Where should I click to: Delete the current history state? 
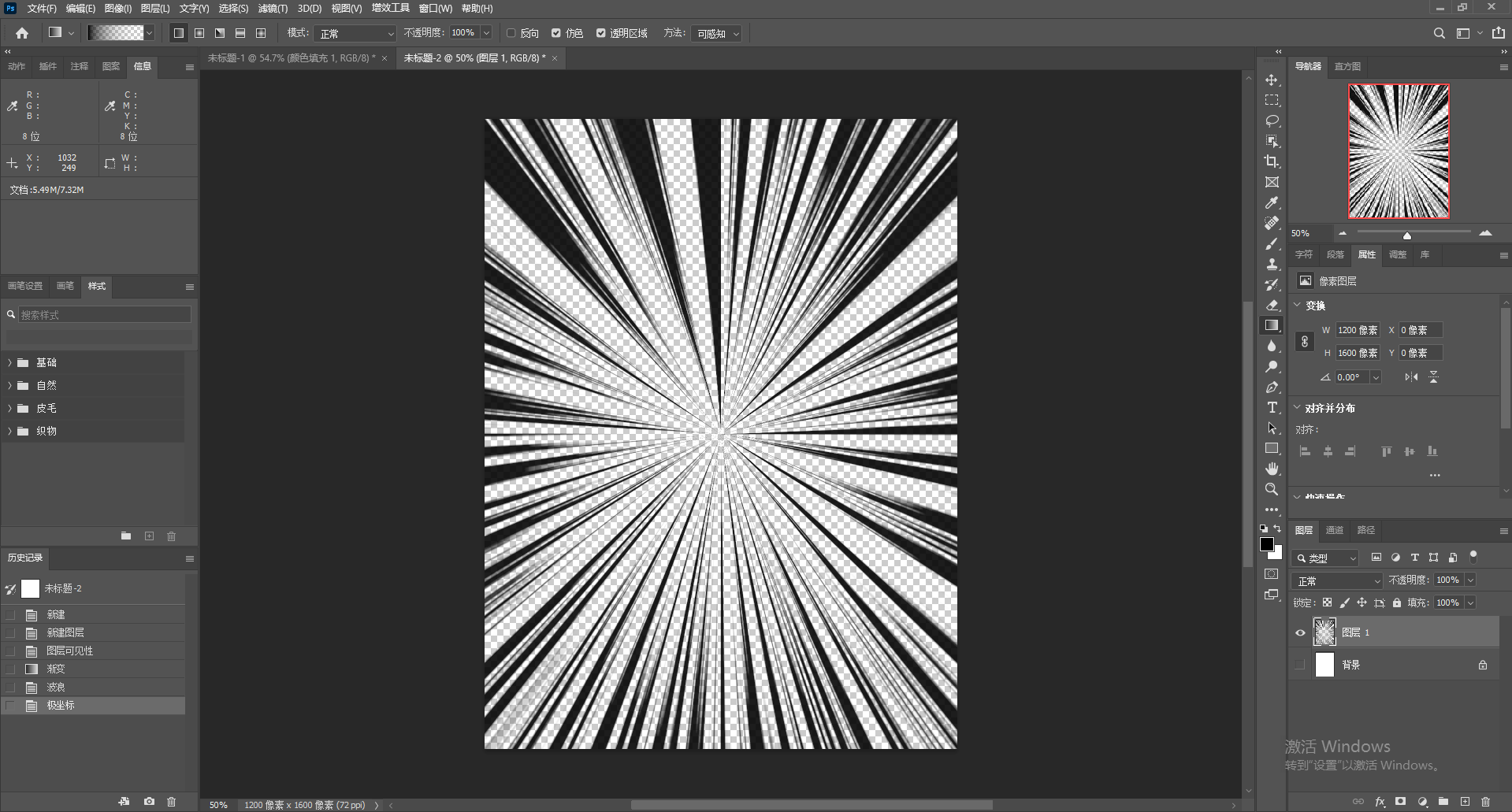point(172,801)
